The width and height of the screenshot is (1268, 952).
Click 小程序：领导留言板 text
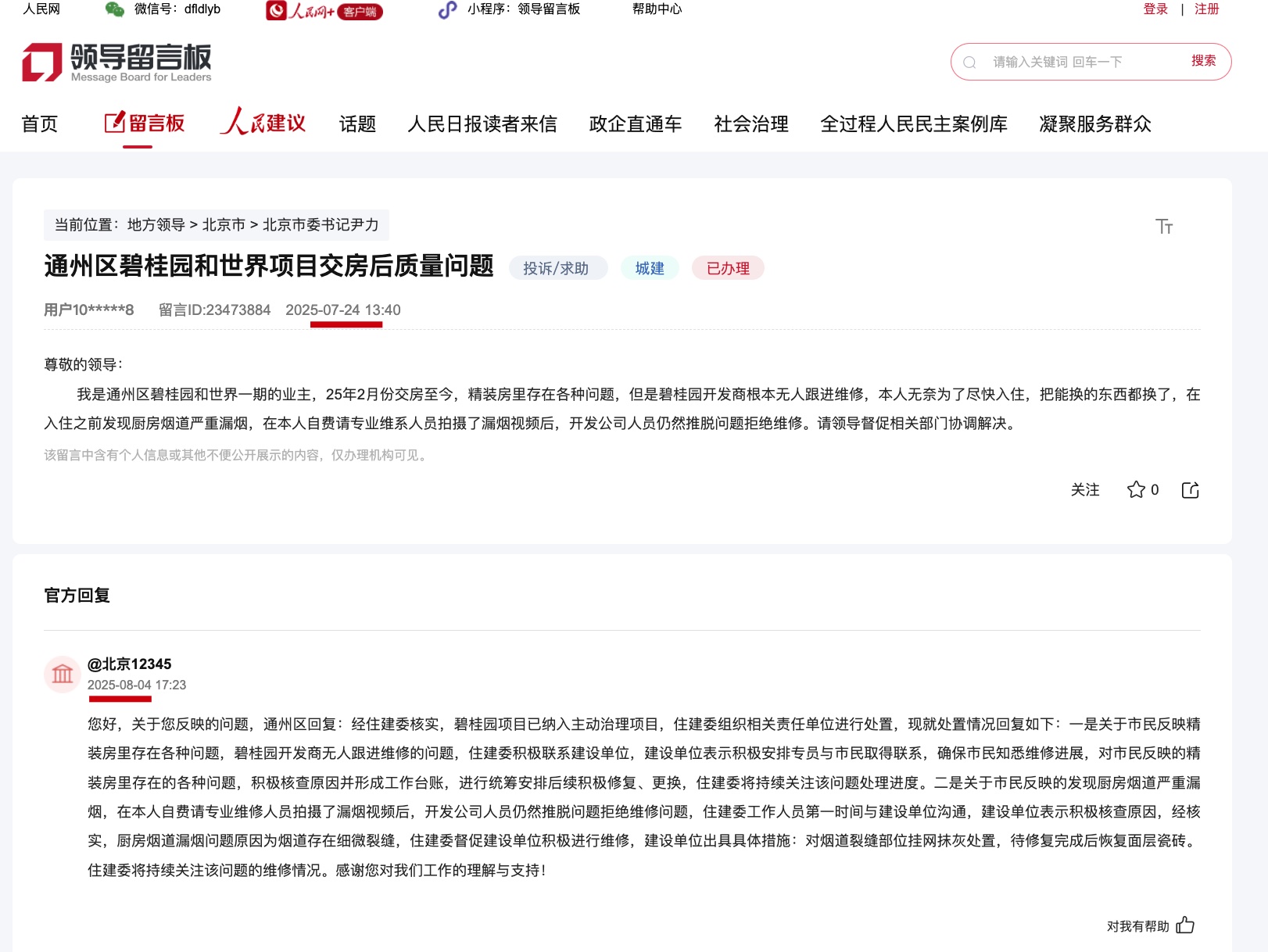(524, 9)
